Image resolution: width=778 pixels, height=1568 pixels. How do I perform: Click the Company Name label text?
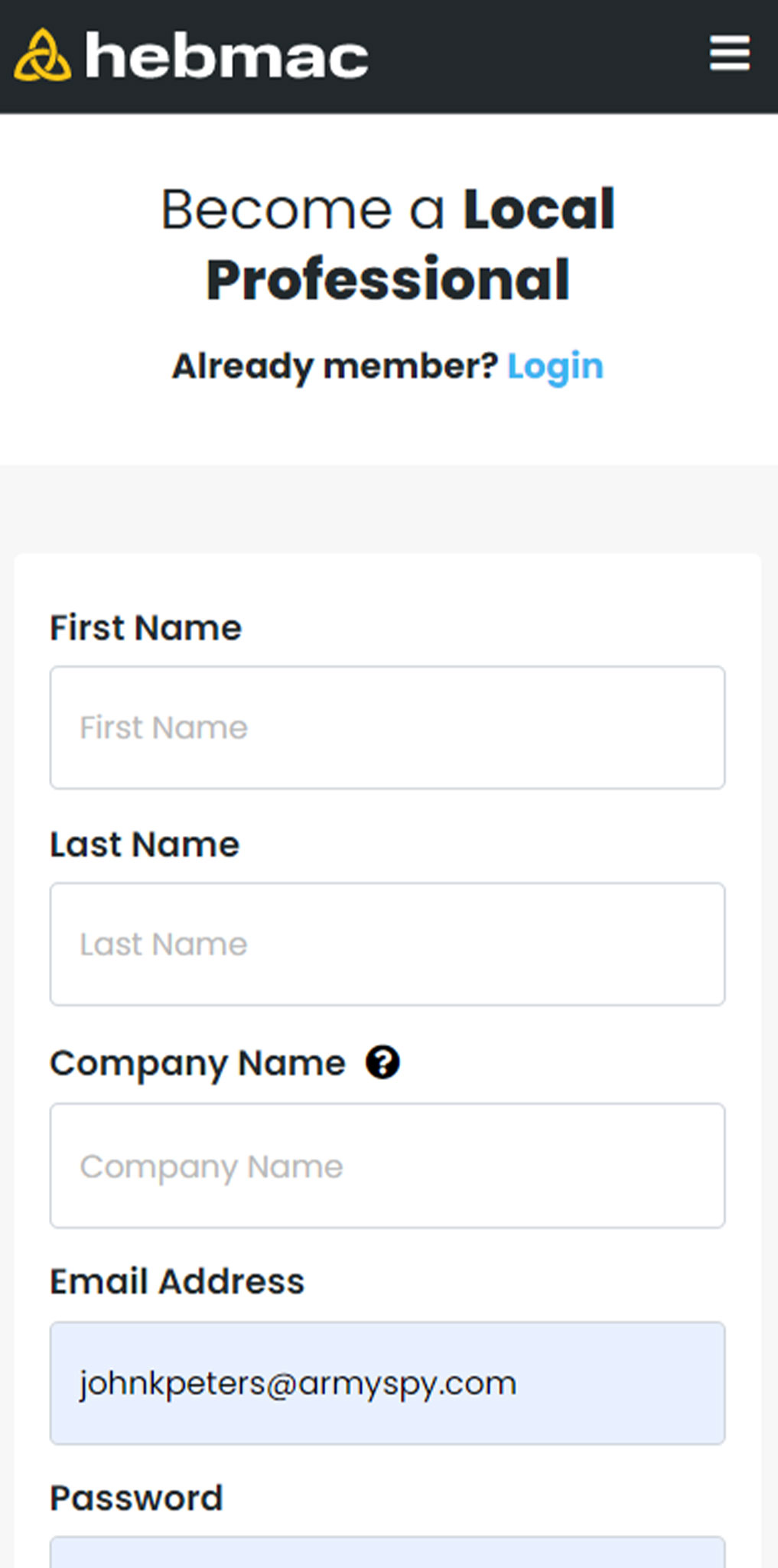(x=197, y=1063)
